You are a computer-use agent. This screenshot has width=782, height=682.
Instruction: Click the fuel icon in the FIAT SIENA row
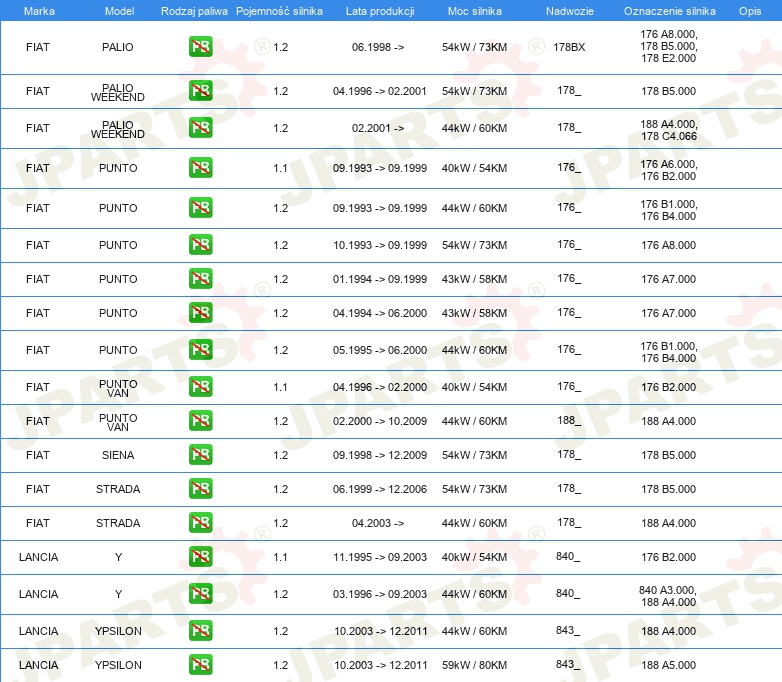click(200, 455)
